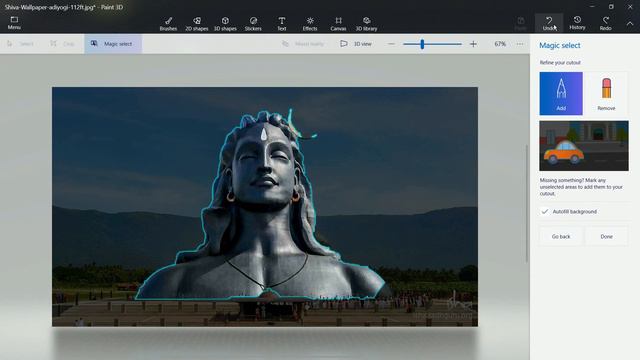The width and height of the screenshot is (640, 360).
Task: Select the Text tool
Action: click(x=282, y=24)
